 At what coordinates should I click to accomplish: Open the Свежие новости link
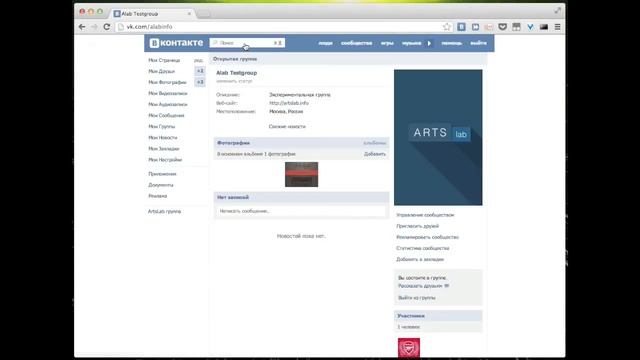point(287,127)
